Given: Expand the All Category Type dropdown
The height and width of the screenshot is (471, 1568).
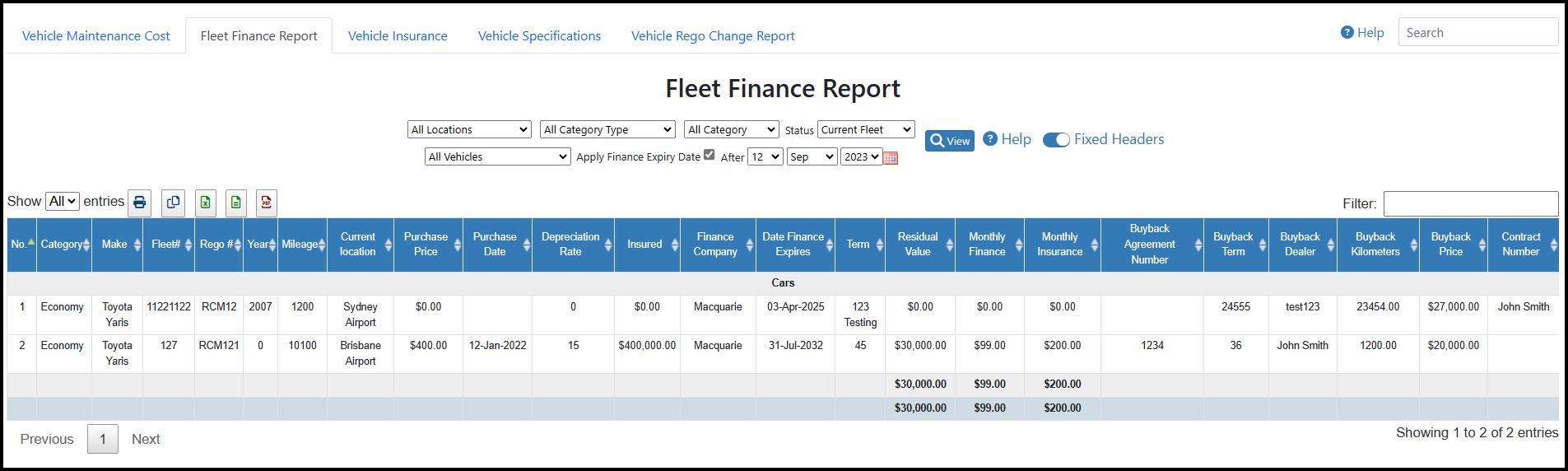Looking at the screenshot, I should click(607, 129).
